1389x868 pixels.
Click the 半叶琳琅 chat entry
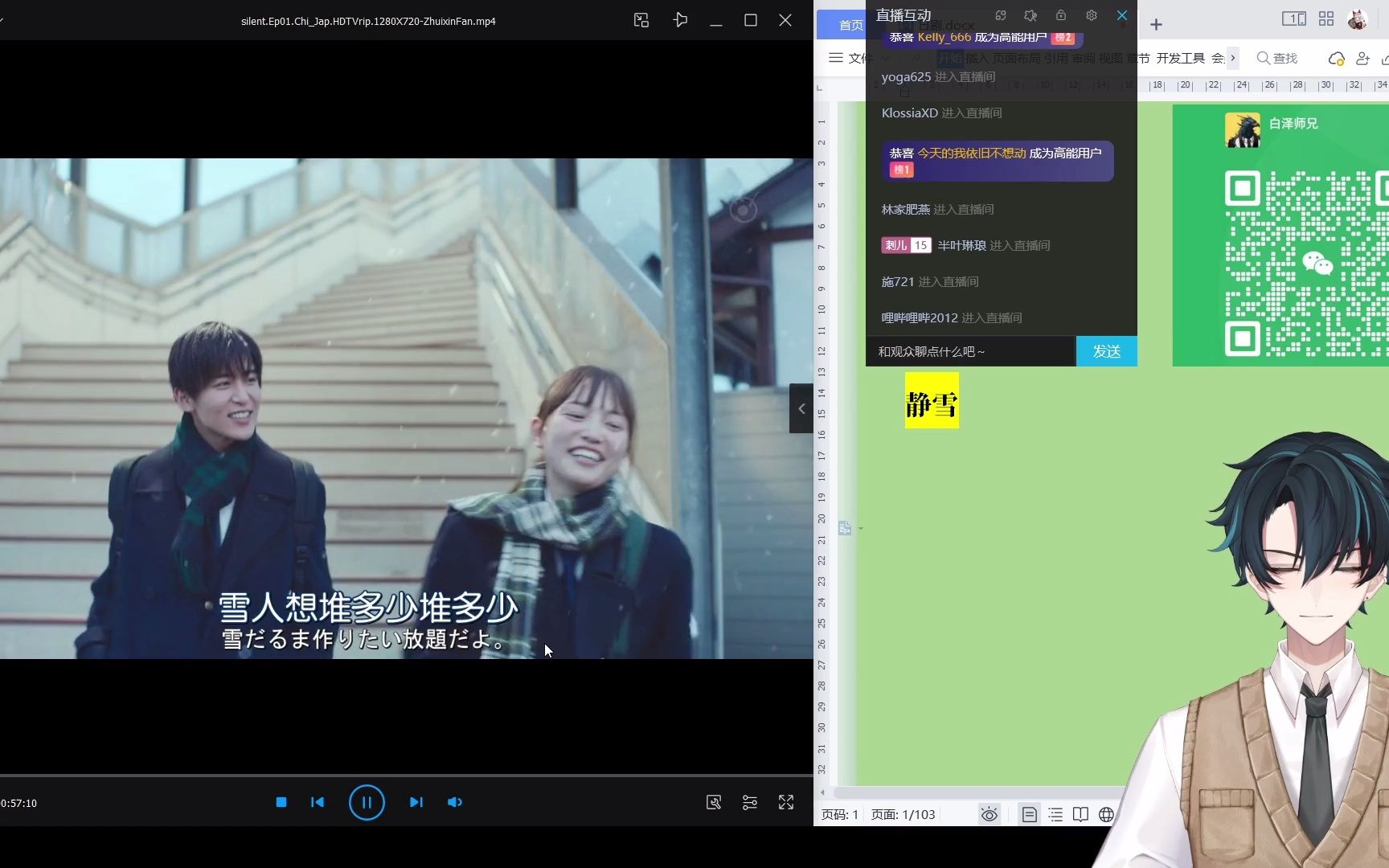coord(994,246)
